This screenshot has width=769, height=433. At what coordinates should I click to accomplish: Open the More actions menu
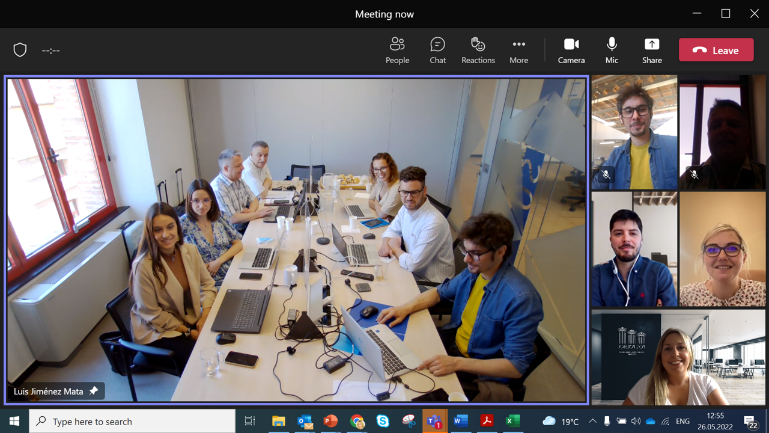coord(518,50)
